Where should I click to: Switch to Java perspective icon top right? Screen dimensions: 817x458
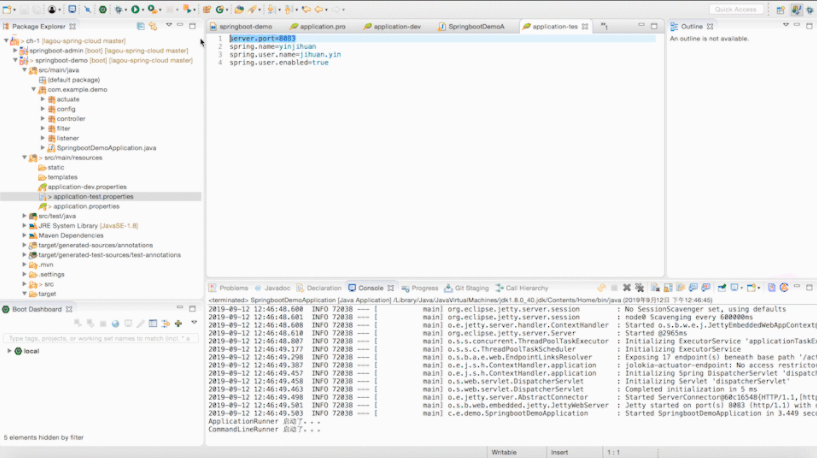pos(796,9)
